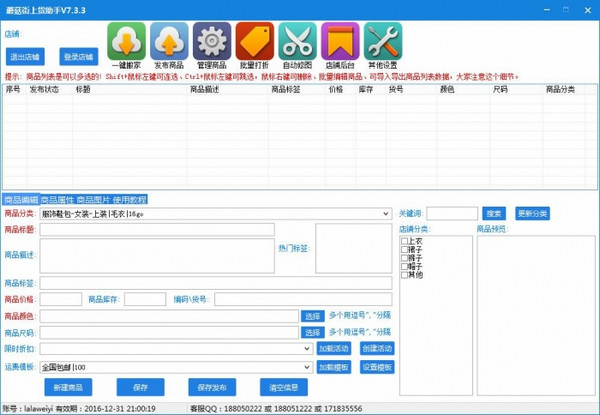Viewport: 600px width, 415px height.
Task: Switch to the 商品属性 tab
Action: pyautogui.click(x=57, y=199)
